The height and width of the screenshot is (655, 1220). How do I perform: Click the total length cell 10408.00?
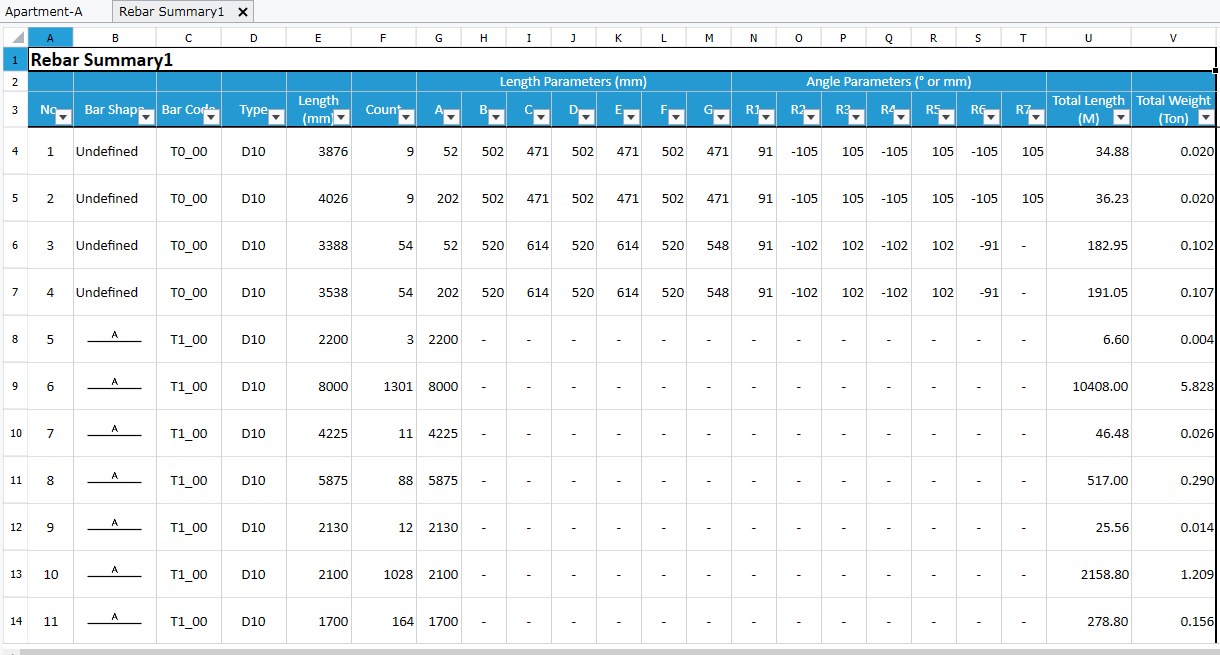pyautogui.click(x=1088, y=386)
